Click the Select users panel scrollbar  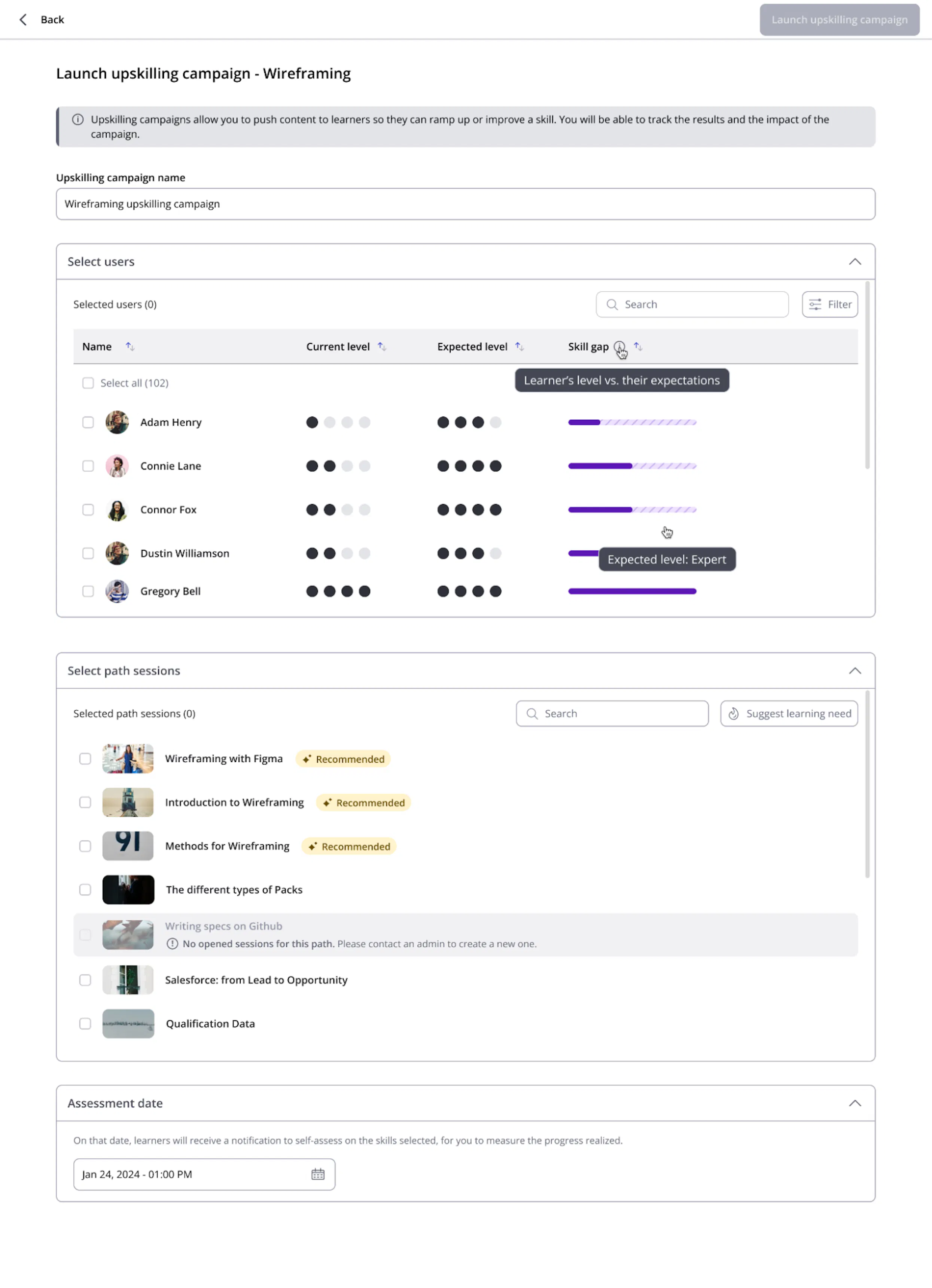click(x=867, y=375)
